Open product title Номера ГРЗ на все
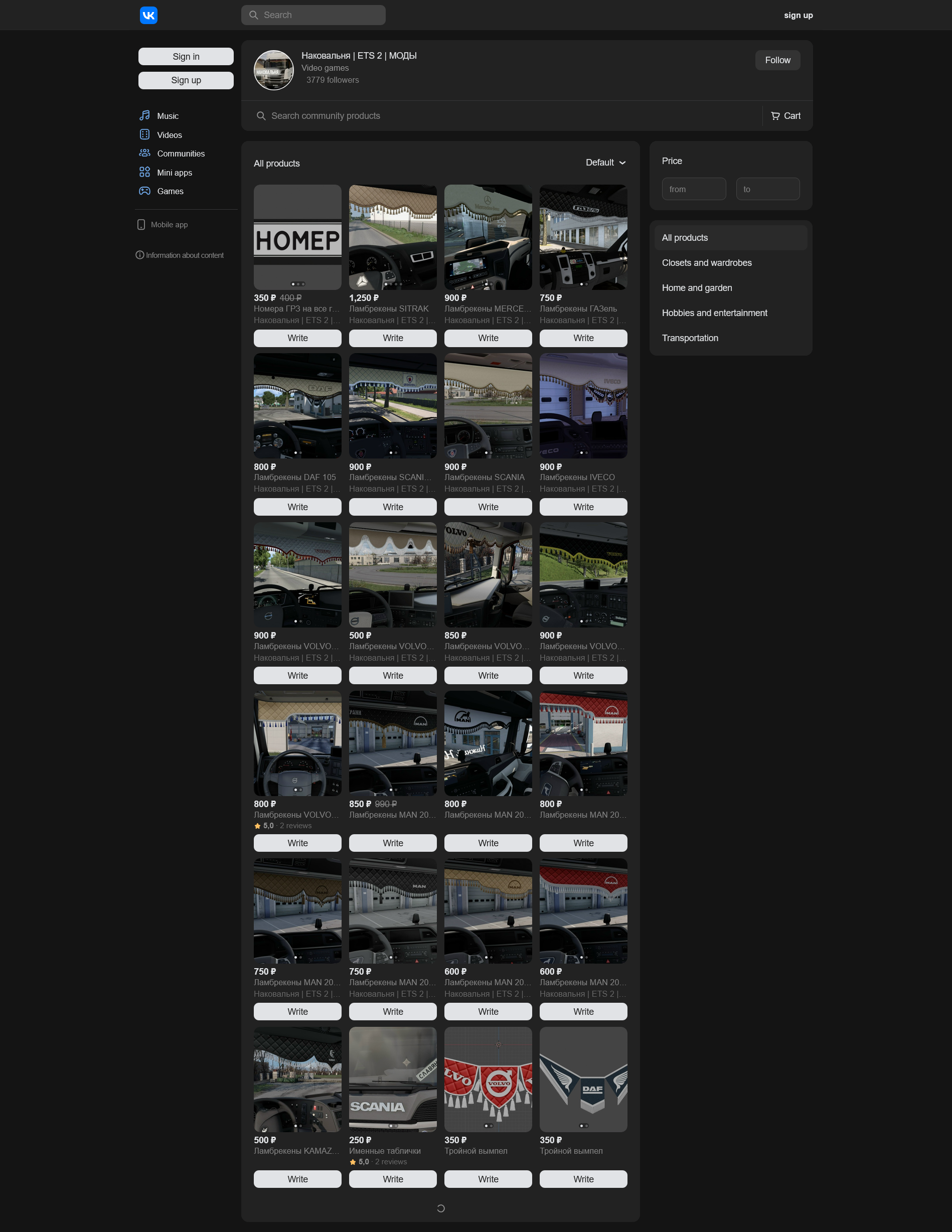The width and height of the screenshot is (952, 1232). point(296,309)
